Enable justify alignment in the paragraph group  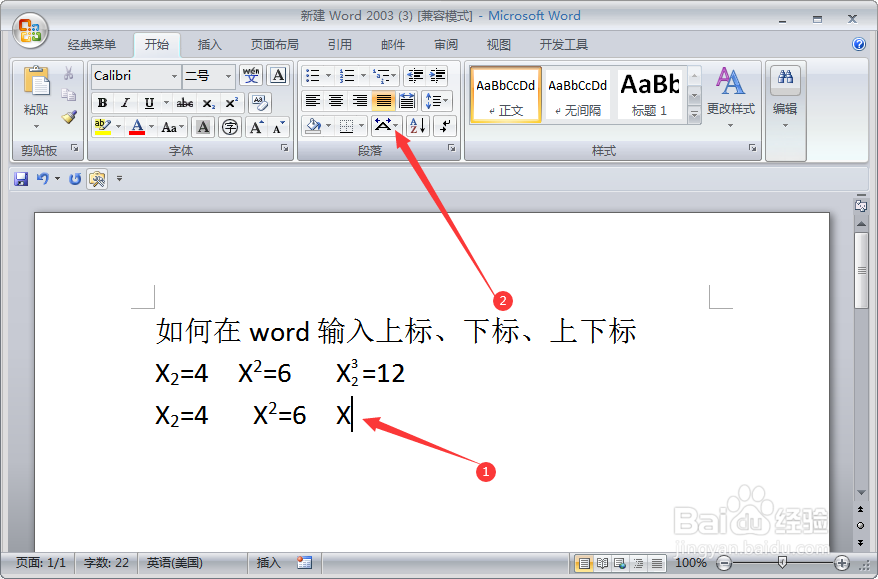click(x=383, y=100)
